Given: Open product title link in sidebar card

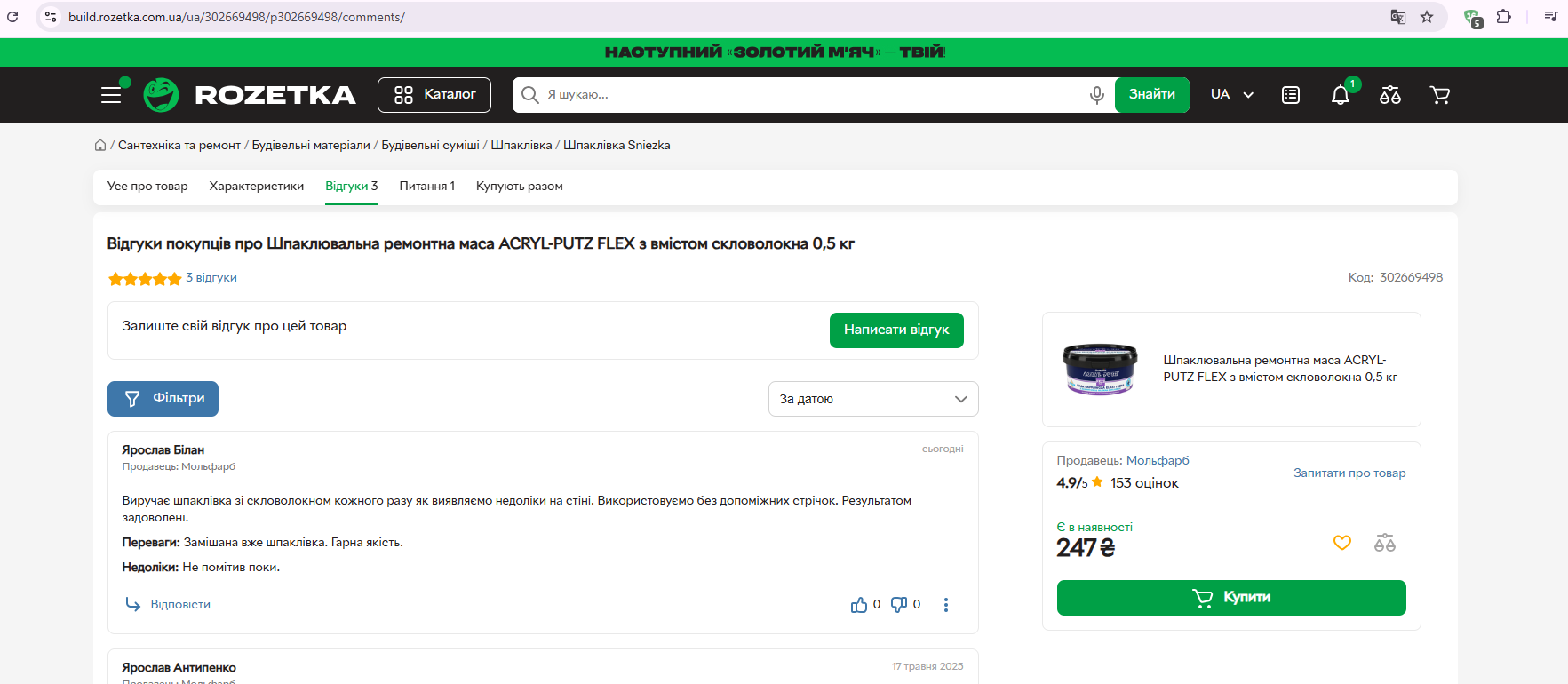Looking at the screenshot, I should click(x=1280, y=369).
